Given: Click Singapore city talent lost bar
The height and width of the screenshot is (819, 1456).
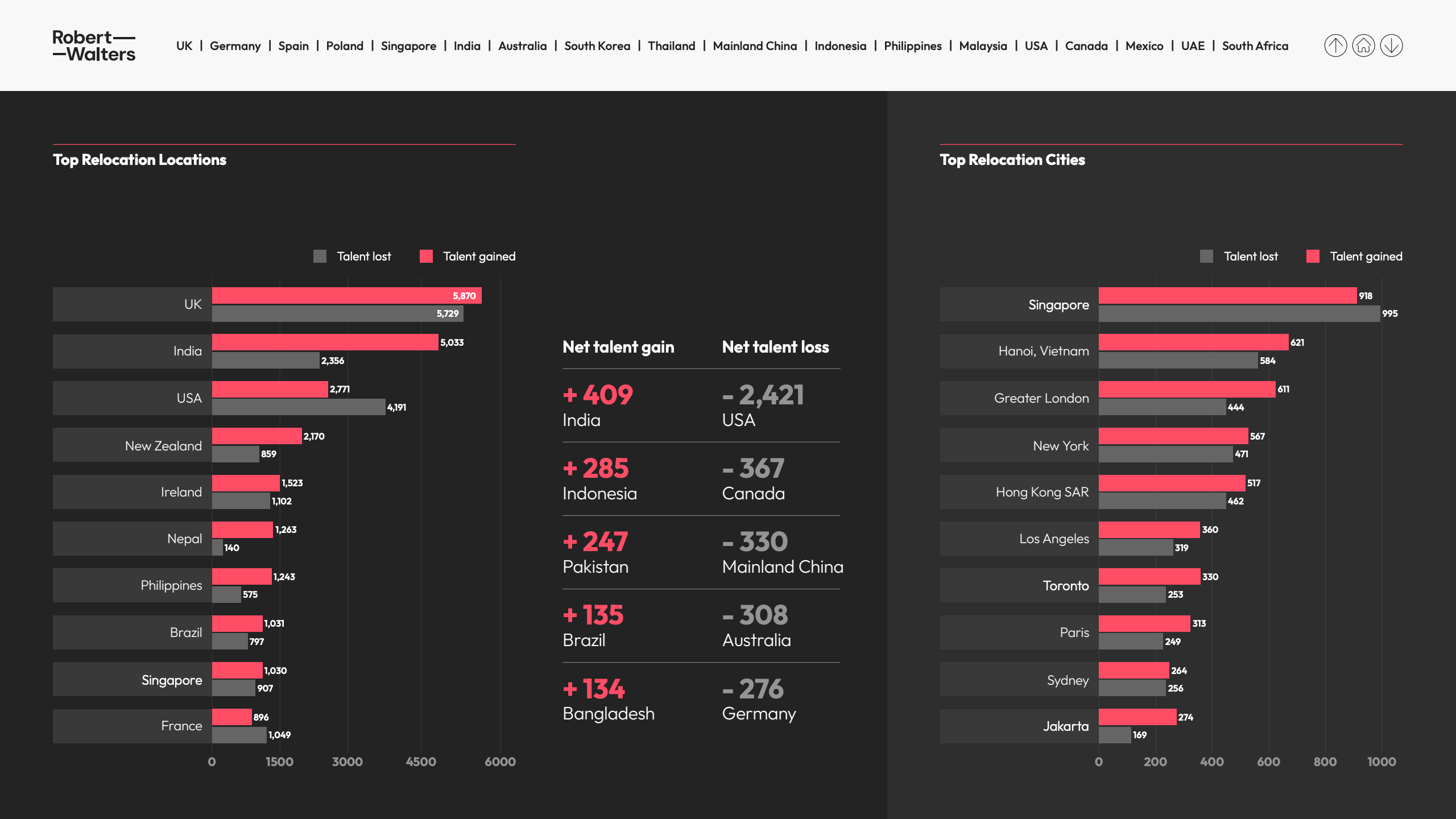Looking at the screenshot, I should click(x=1239, y=313).
